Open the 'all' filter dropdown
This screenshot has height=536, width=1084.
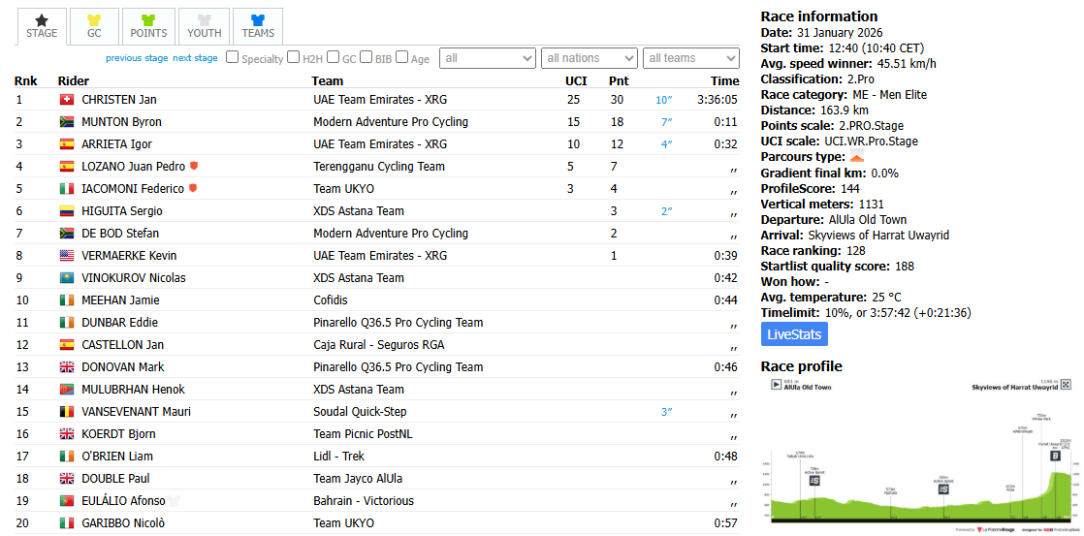(x=488, y=58)
